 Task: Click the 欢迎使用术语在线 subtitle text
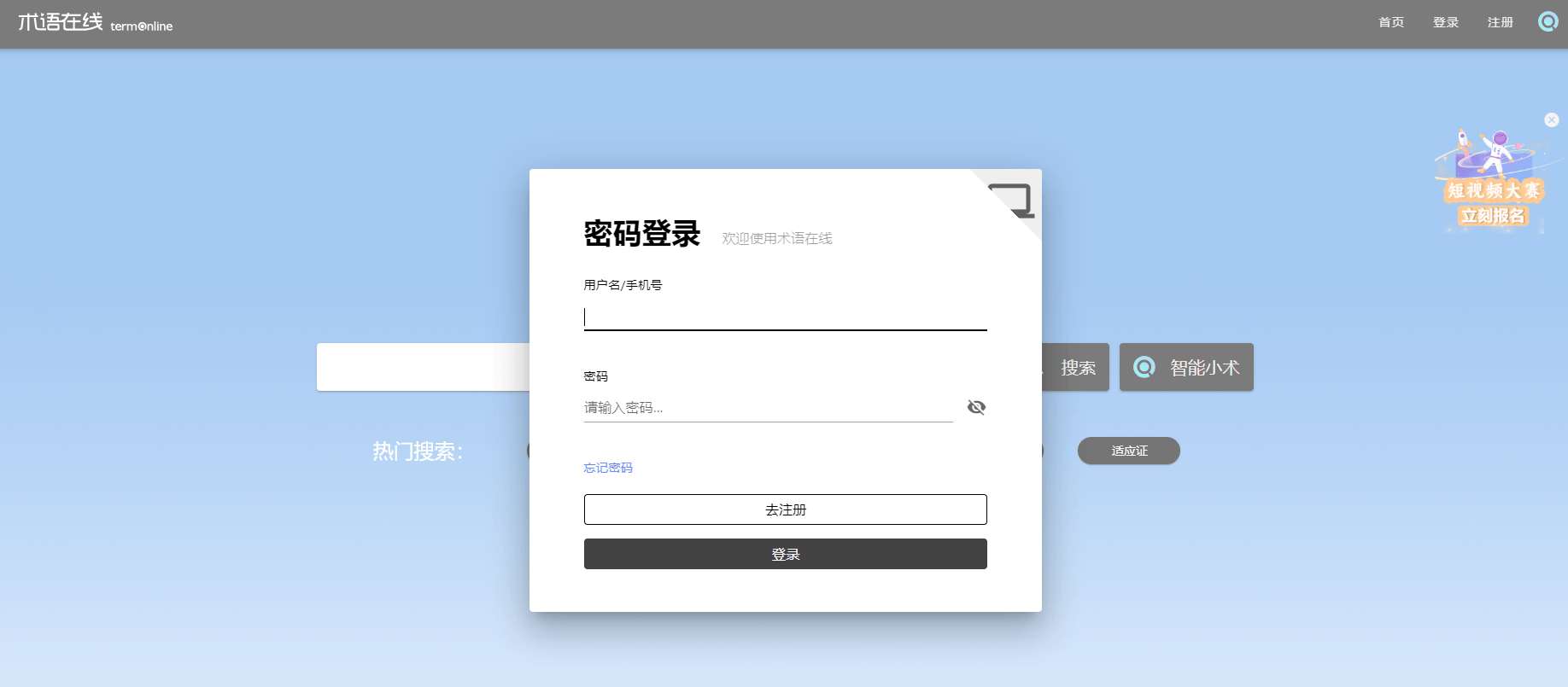[777, 238]
